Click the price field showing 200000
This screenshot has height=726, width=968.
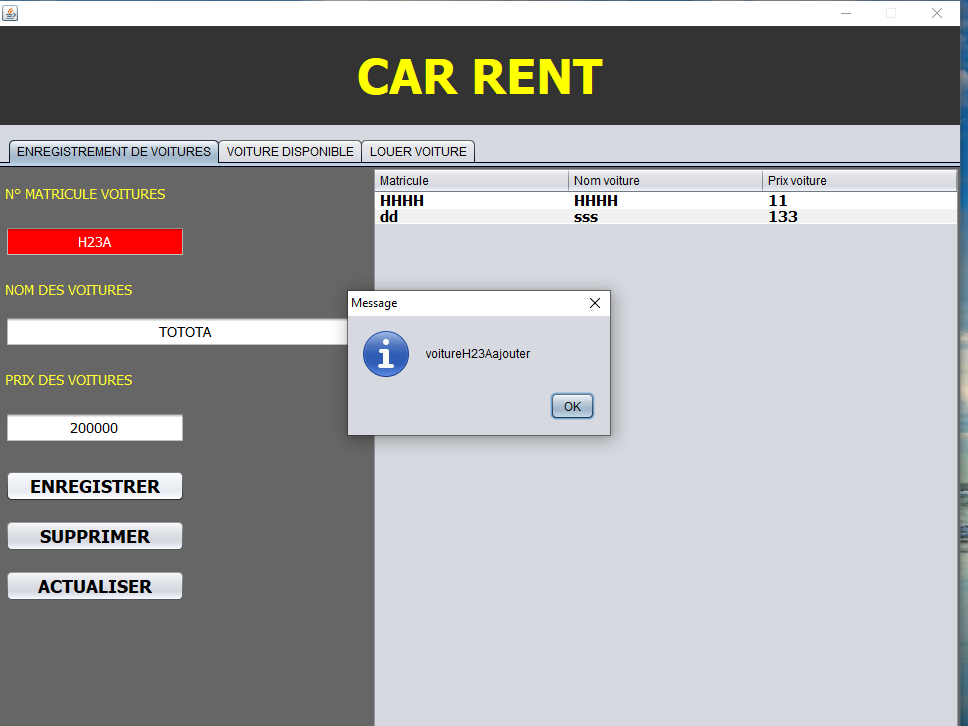95,428
